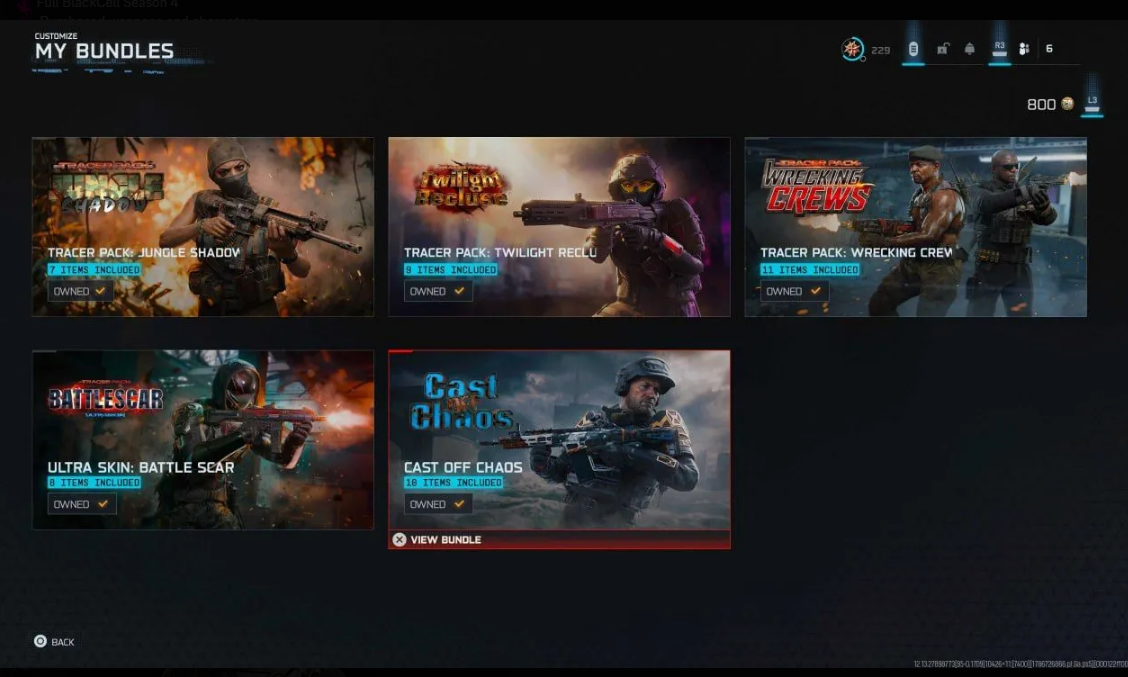The image size is (1128, 677).
Task: Click the X icon beside View Bundle
Action: point(399,540)
